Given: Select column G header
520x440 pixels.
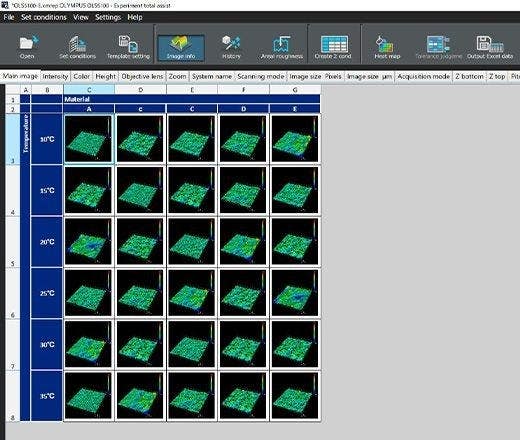Looking at the screenshot, I should [295, 90].
